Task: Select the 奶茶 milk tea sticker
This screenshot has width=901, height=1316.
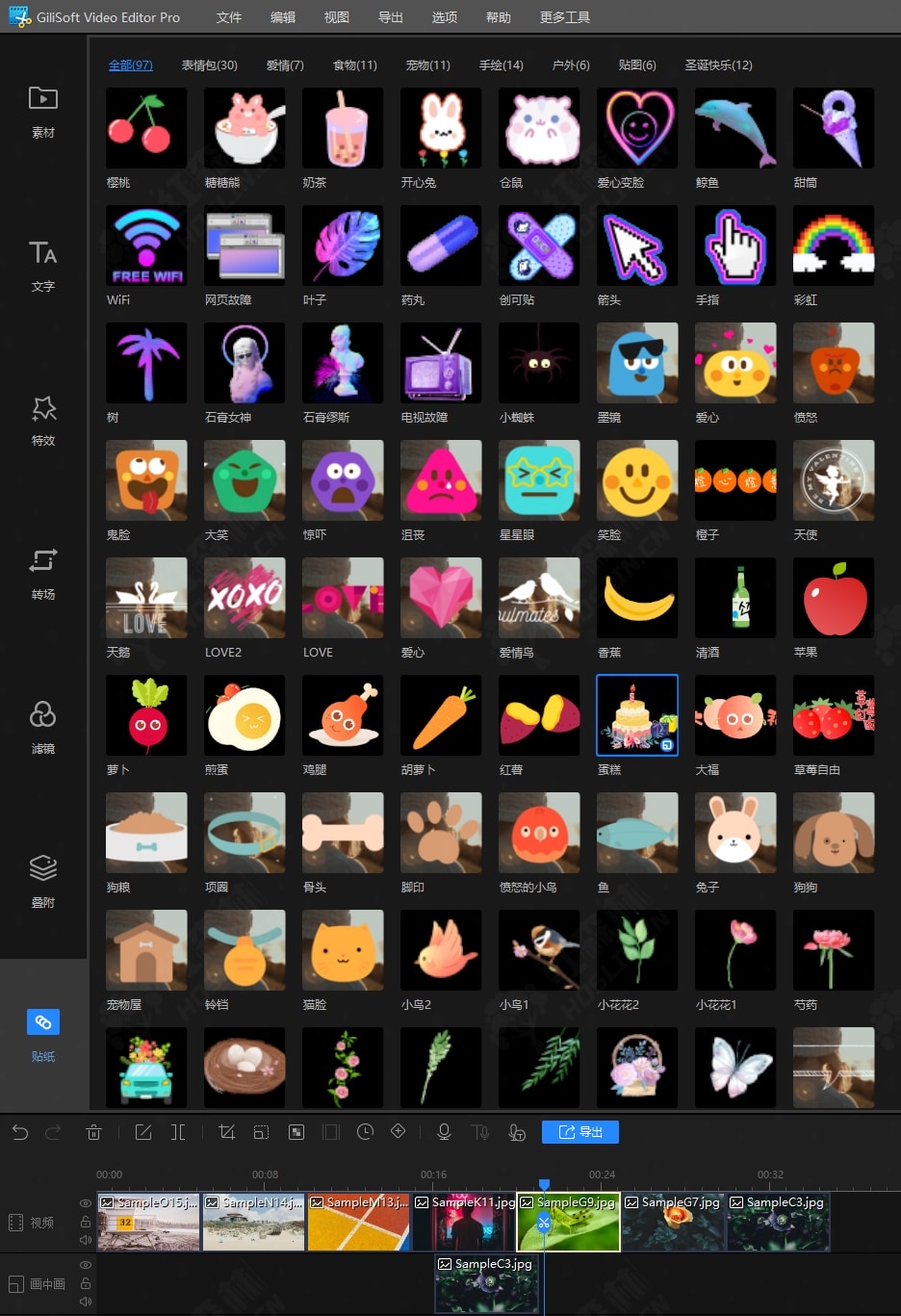Action: [x=343, y=128]
